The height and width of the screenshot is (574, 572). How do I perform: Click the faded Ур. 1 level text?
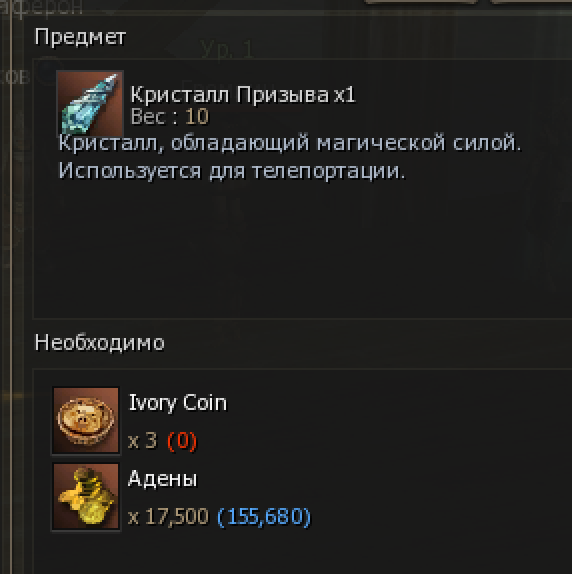(227, 49)
